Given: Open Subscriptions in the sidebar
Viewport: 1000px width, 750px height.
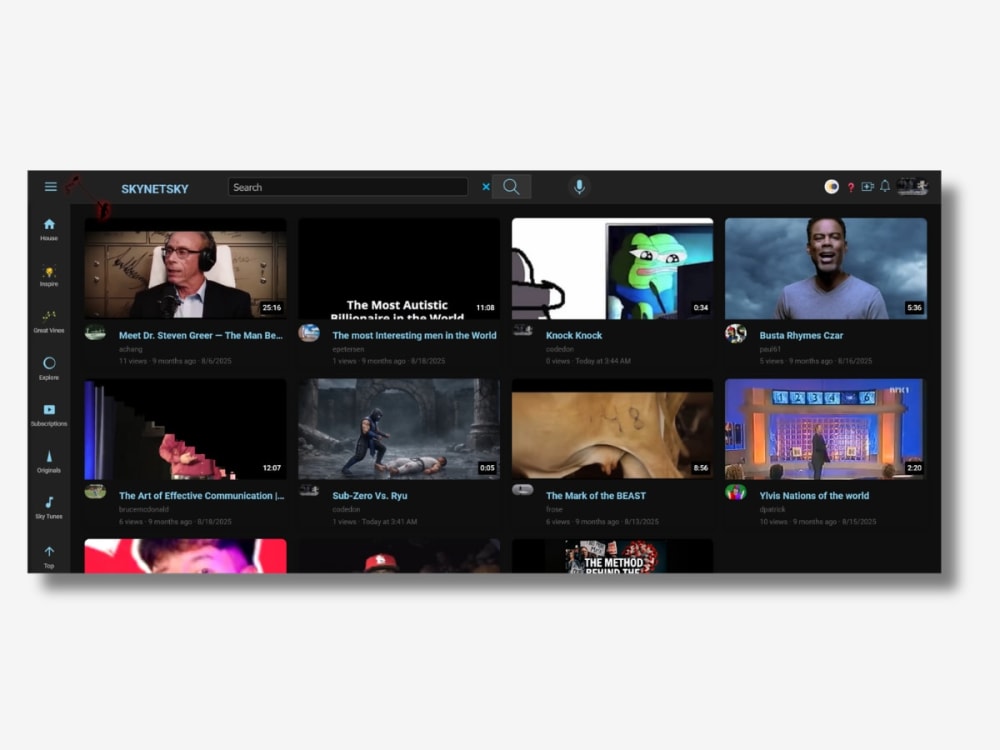Looking at the screenshot, I should [x=49, y=415].
